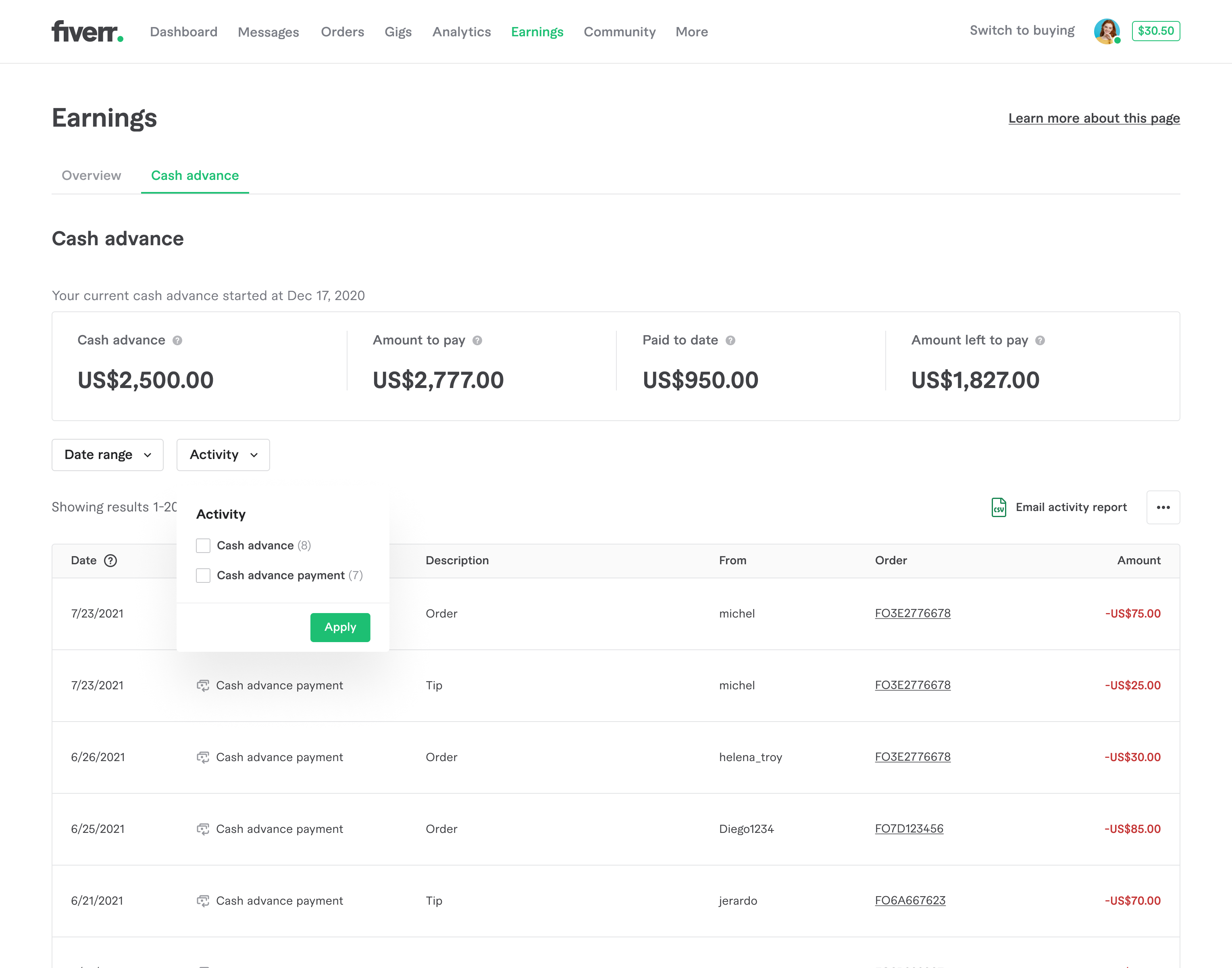Click the $30.50 balance badge
The width and height of the screenshot is (1232, 968).
(1155, 31)
